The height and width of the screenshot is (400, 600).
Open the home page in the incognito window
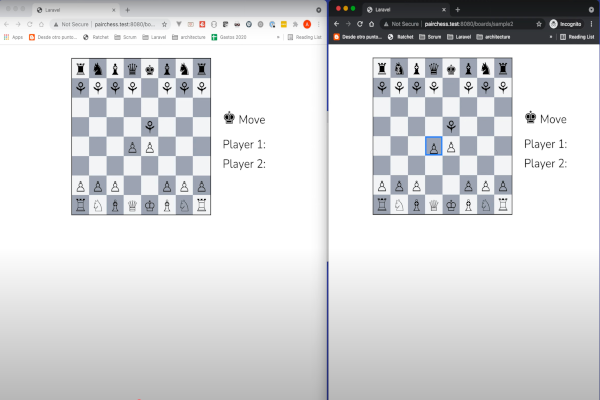click(371, 24)
